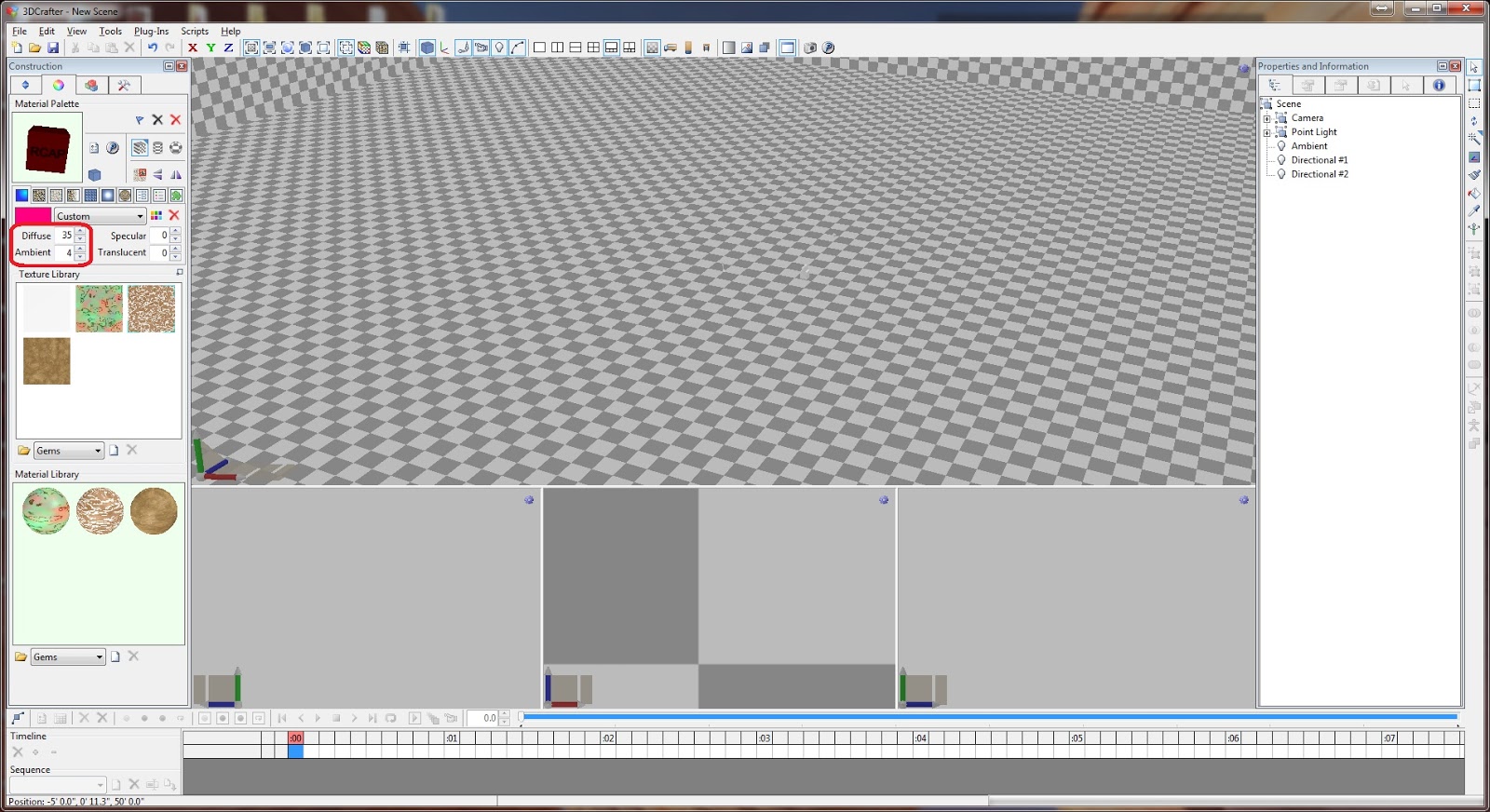Open the Custom color dropdown
Viewport: 1490px width, 812px height.
(x=100, y=216)
